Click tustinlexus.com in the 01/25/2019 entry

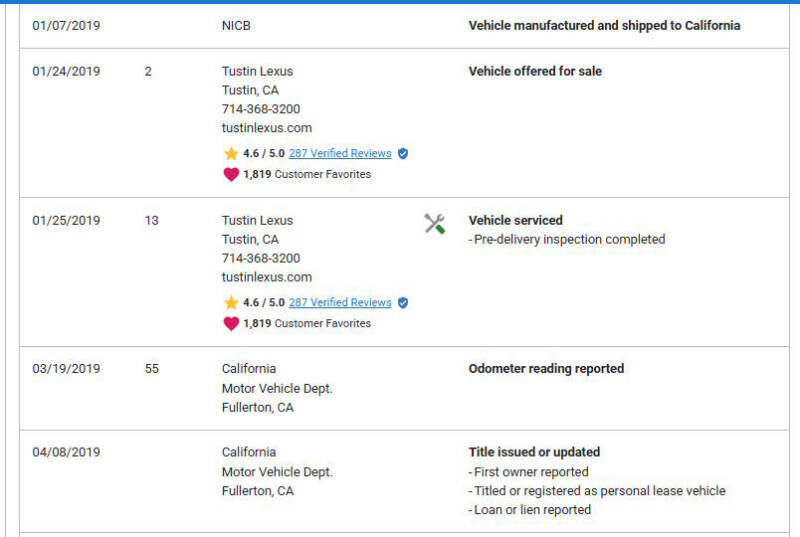[266, 277]
